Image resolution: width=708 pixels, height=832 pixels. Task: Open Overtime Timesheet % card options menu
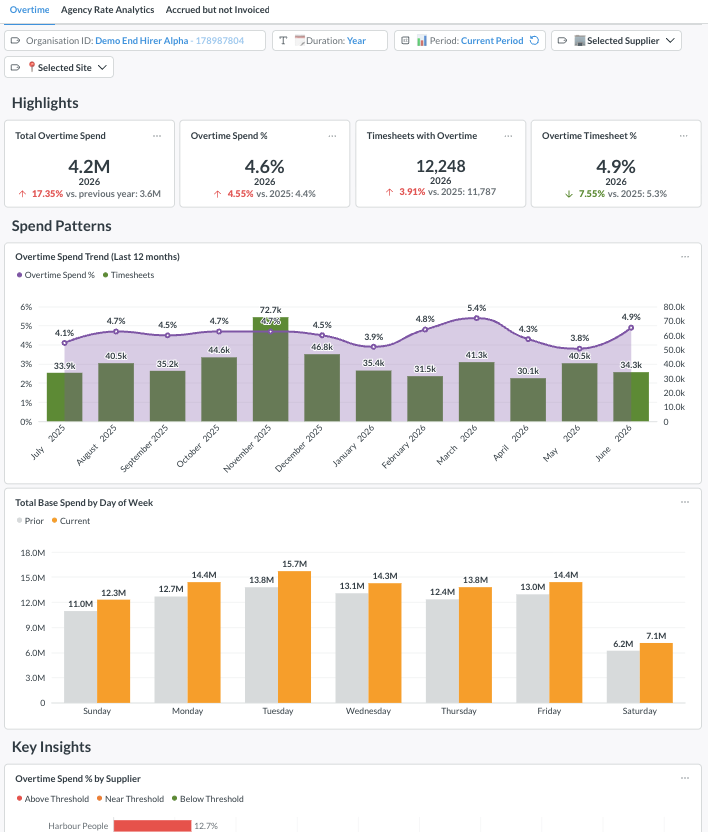pyautogui.click(x=684, y=136)
